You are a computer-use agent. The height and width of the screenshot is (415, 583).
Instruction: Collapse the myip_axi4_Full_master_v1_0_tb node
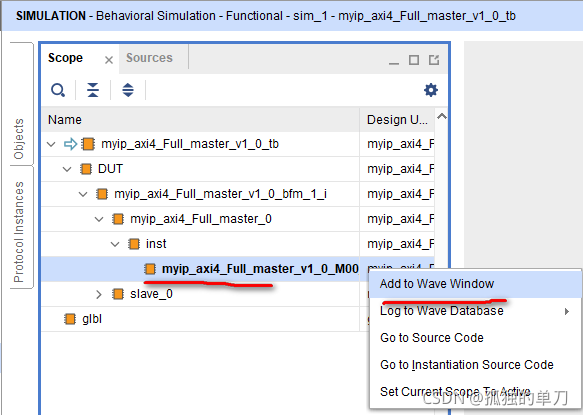pyautogui.click(x=51, y=144)
